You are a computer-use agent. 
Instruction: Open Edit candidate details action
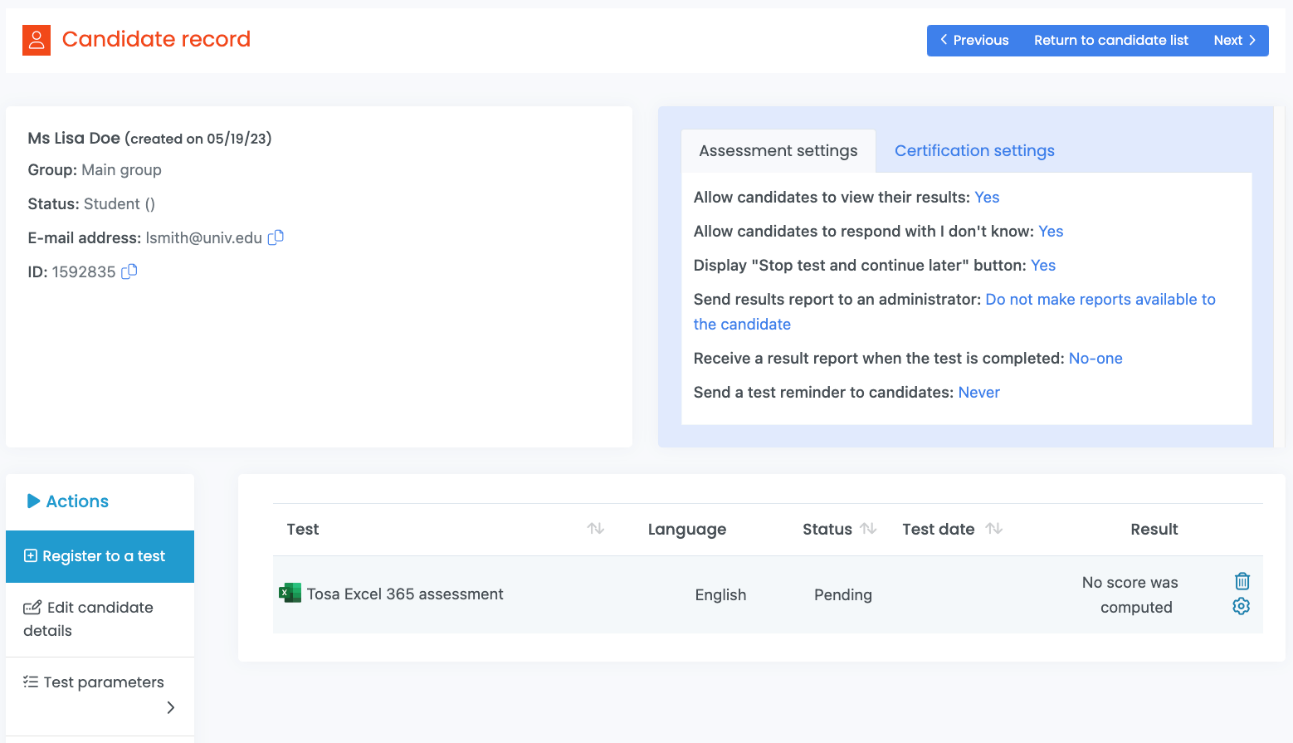pyautogui.click(x=100, y=619)
